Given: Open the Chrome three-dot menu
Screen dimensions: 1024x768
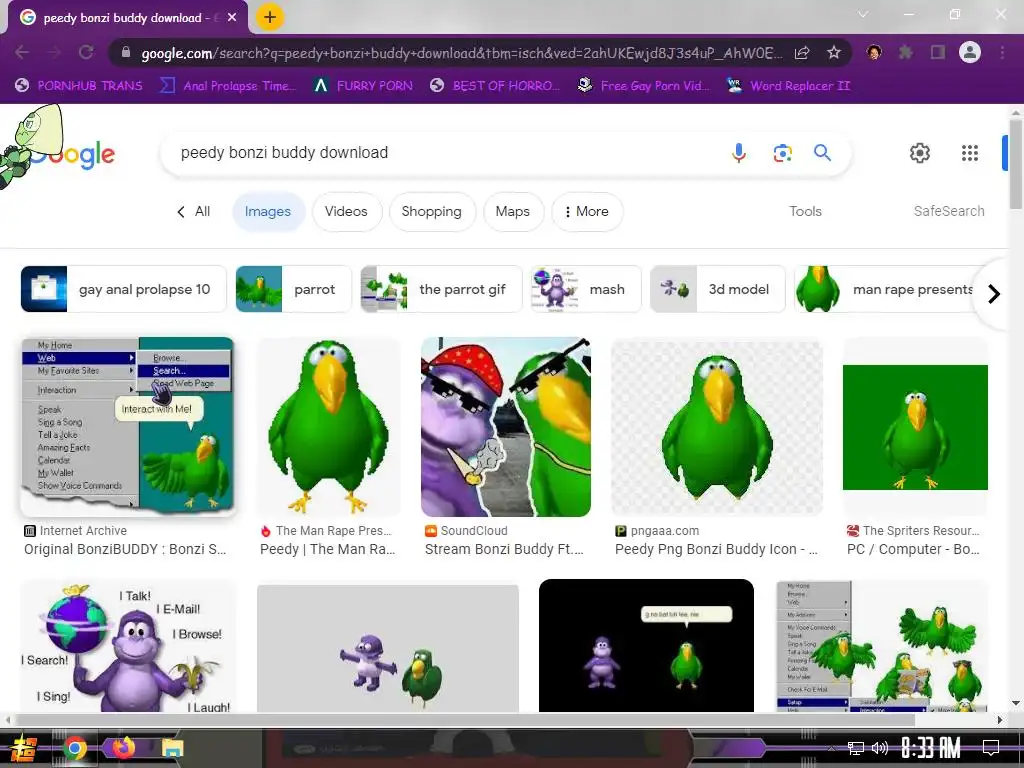Looking at the screenshot, I should [1002, 52].
